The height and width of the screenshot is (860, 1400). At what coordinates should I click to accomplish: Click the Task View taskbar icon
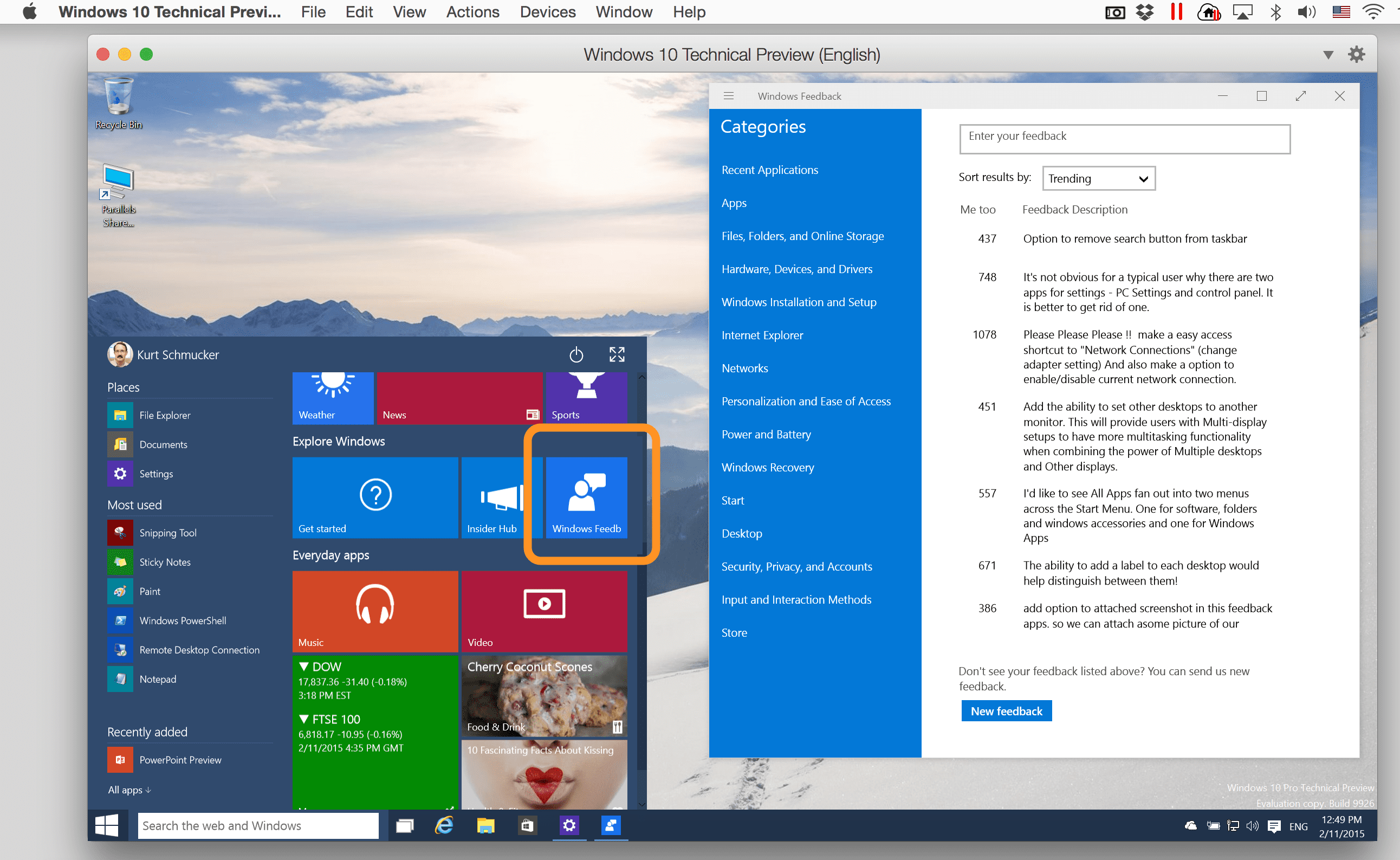coord(404,825)
